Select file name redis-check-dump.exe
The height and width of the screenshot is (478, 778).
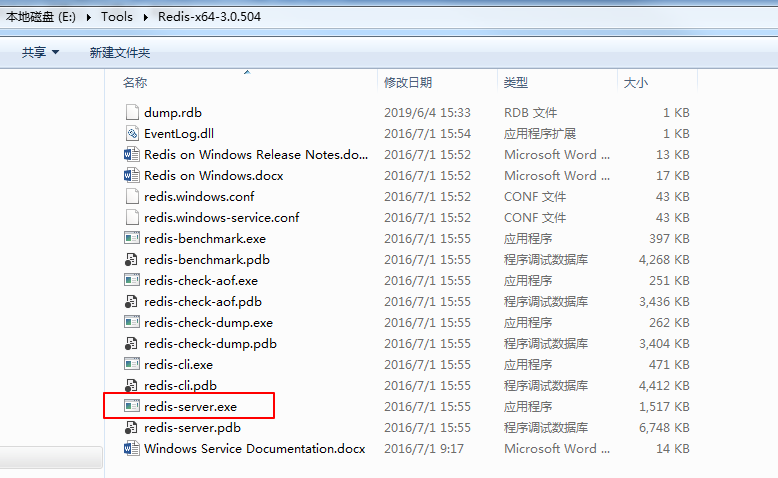[x=208, y=323]
